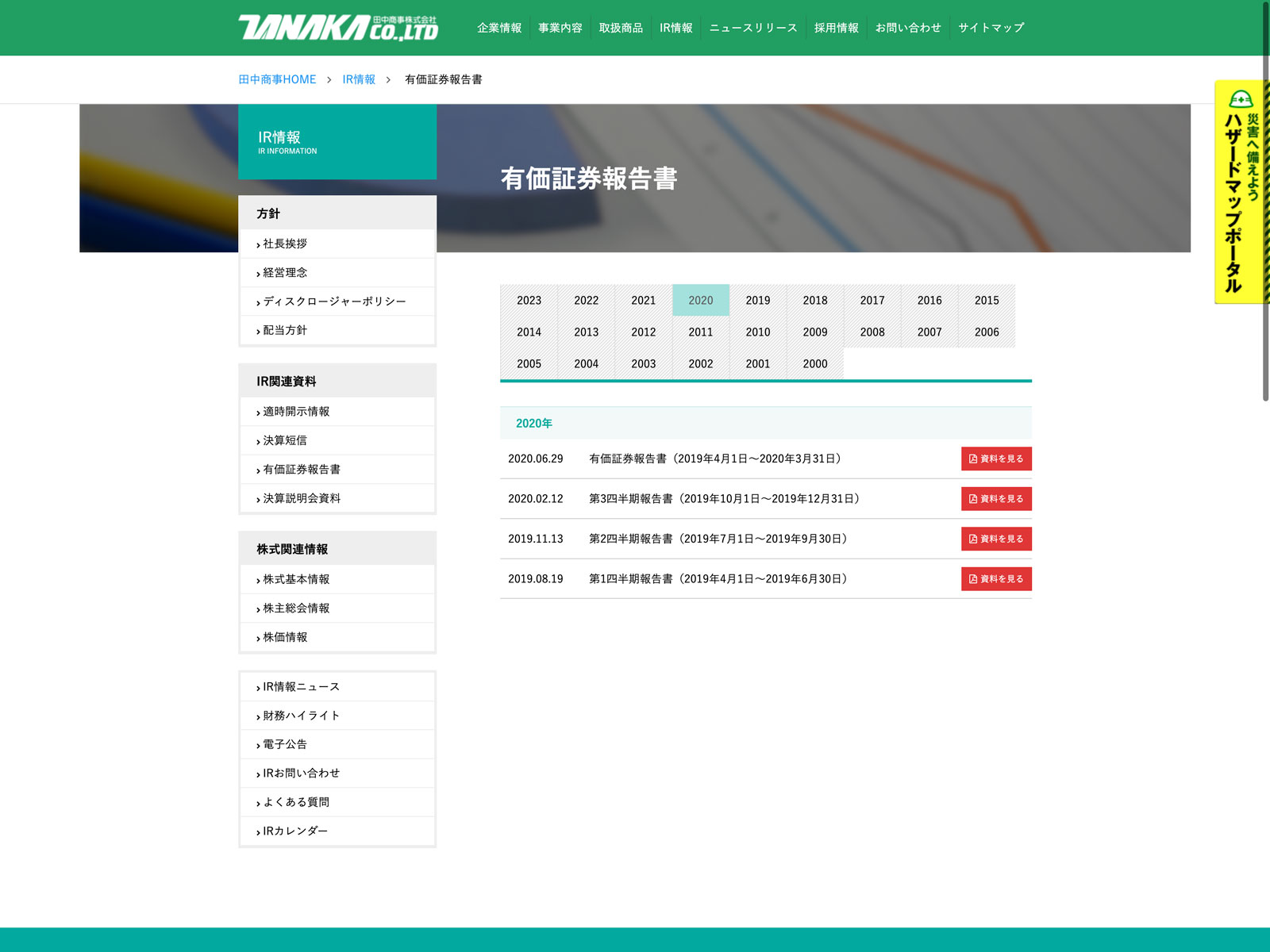Go to サイトマップ in header
Viewport: 1270px width, 952px height.
tap(991, 28)
